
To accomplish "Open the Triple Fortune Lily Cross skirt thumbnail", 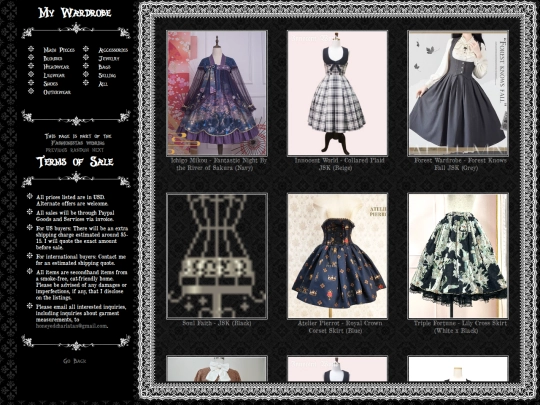I will tap(458, 256).
